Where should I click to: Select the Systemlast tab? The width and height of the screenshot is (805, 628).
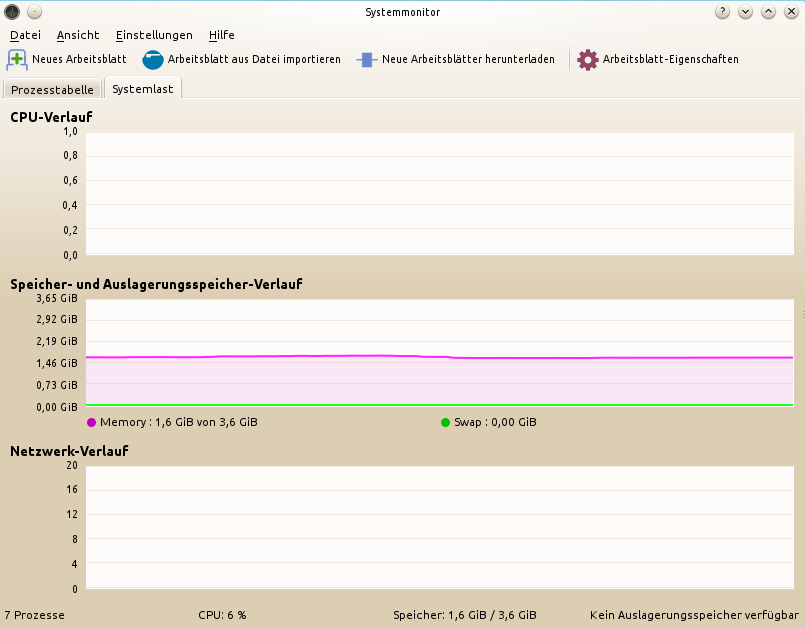tap(142, 89)
